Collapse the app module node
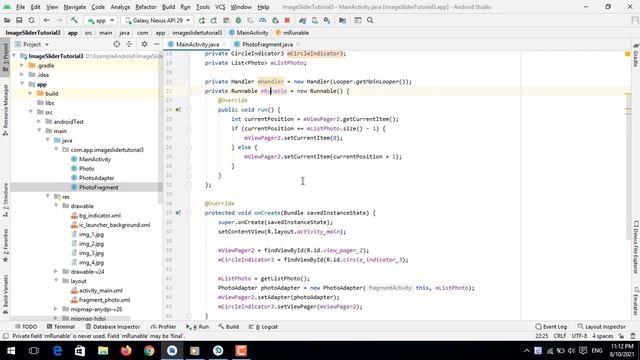Image resolution: width=640 pixels, height=360 pixels. point(23,84)
